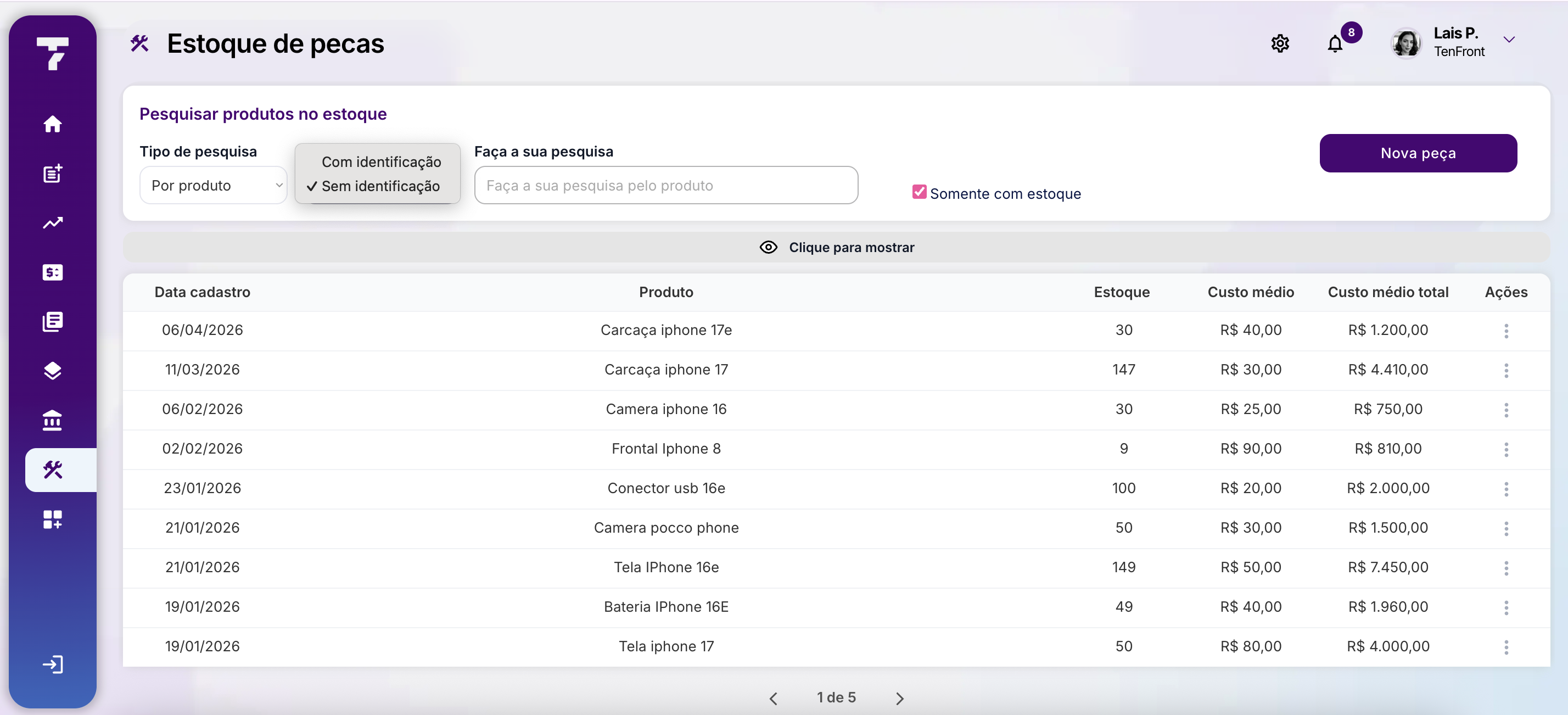Choose the Com identificação option
This screenshot has height=715, width=1568.
381,161
